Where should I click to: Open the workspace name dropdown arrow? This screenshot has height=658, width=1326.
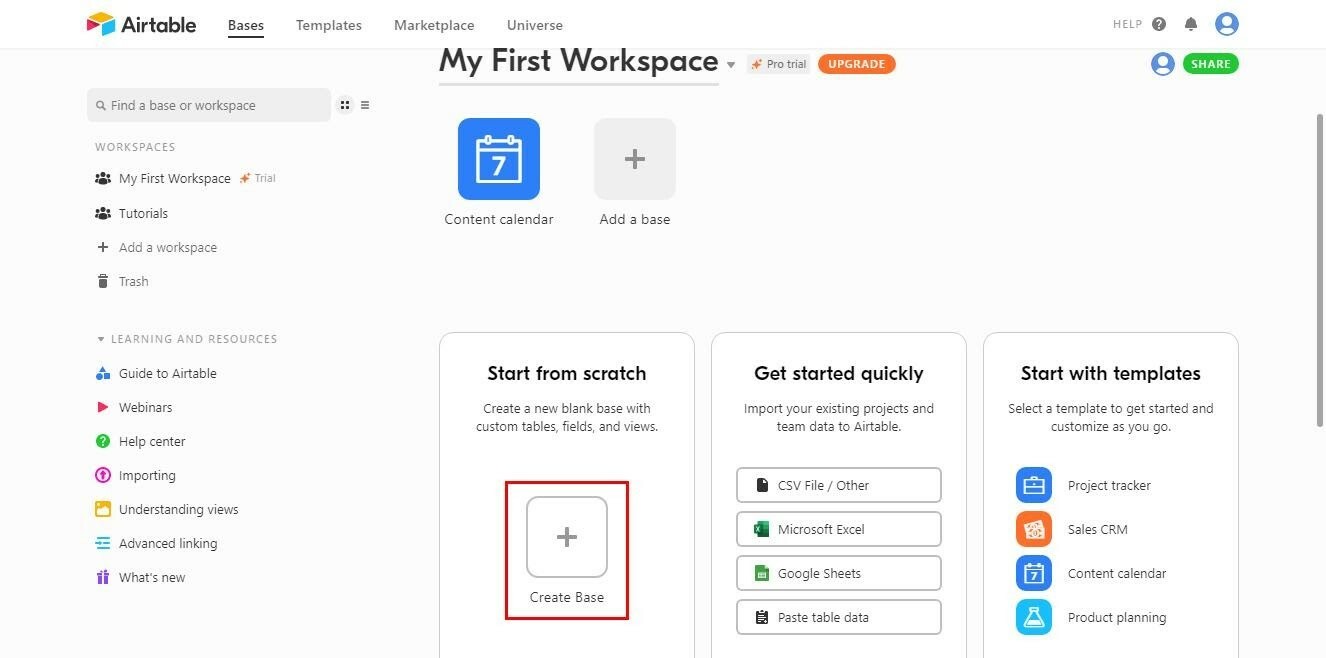731,65
